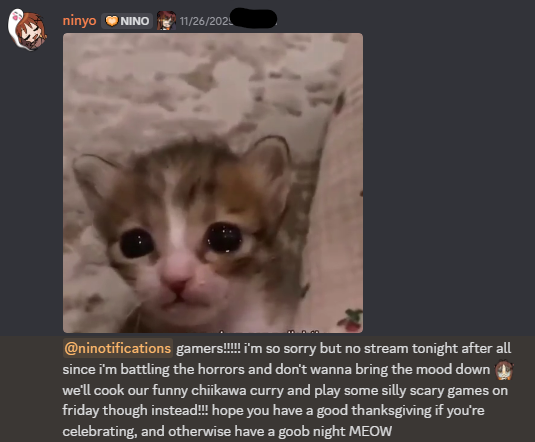The height and width of the screenshot is (442, 535).
Task: Open the NINO server tag badge
Action: [x=127, y=21]
